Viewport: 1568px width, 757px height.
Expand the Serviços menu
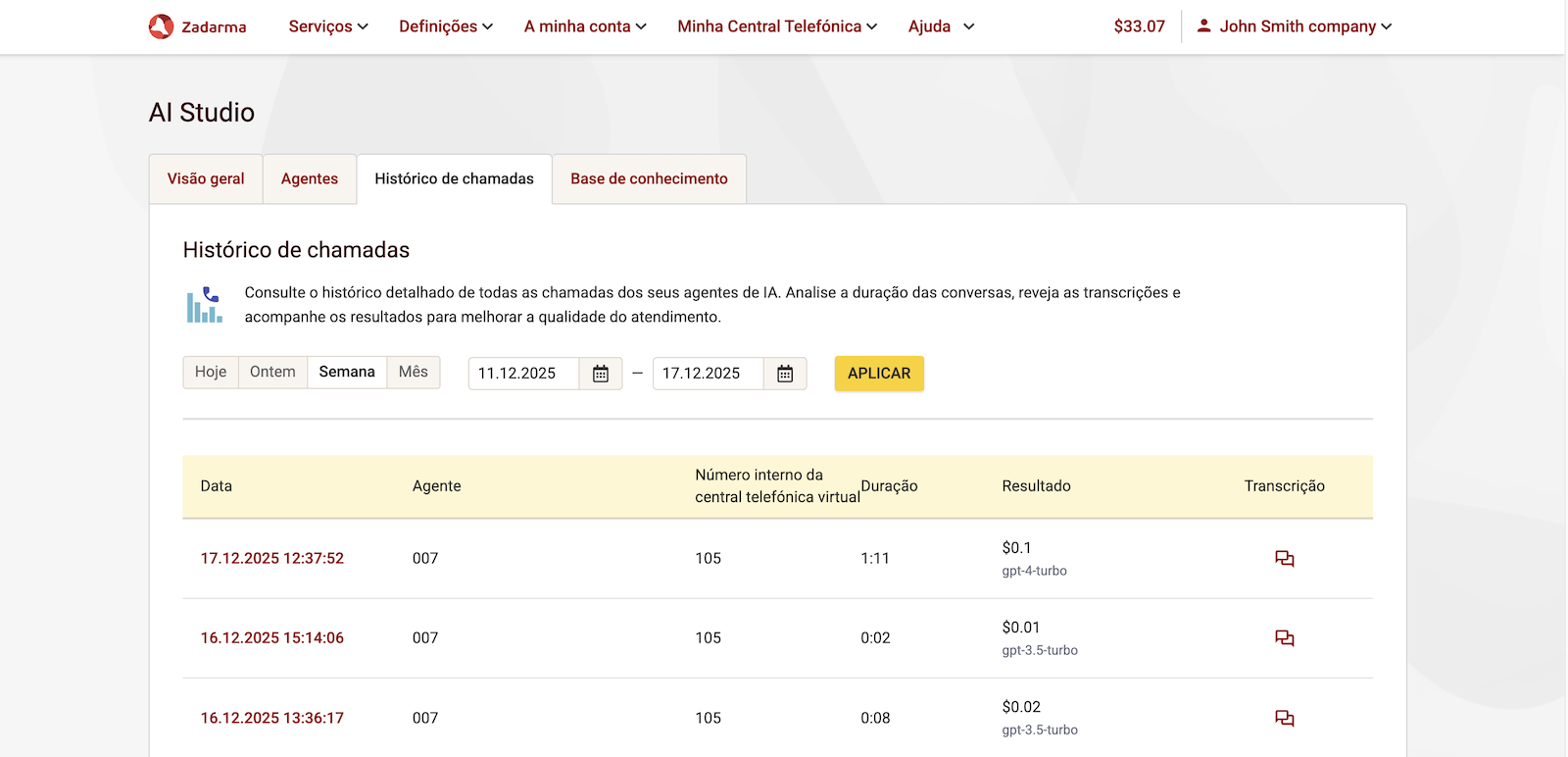(328, 26)
